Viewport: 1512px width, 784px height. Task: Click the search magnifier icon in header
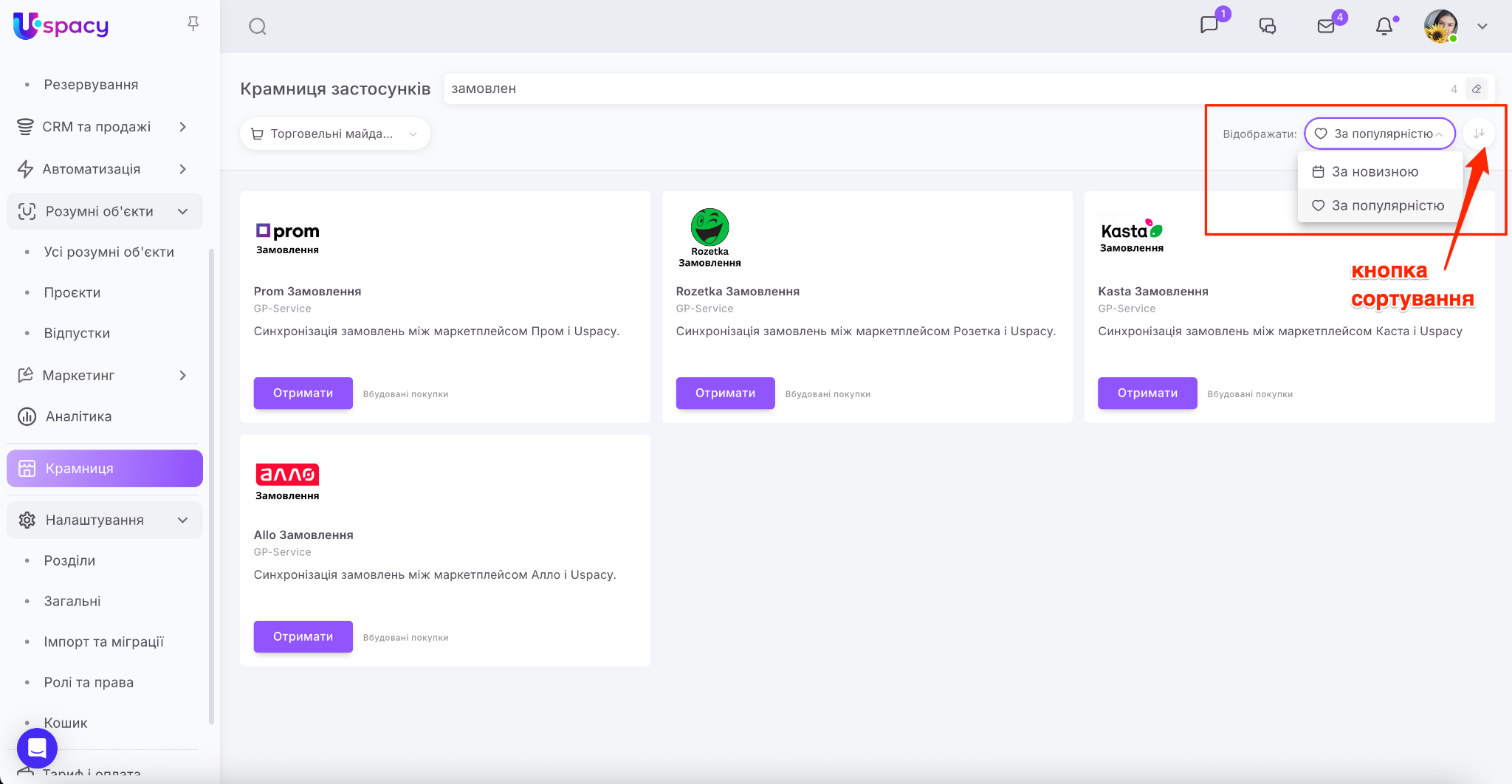pyautogui.click(x=257, y=27)
